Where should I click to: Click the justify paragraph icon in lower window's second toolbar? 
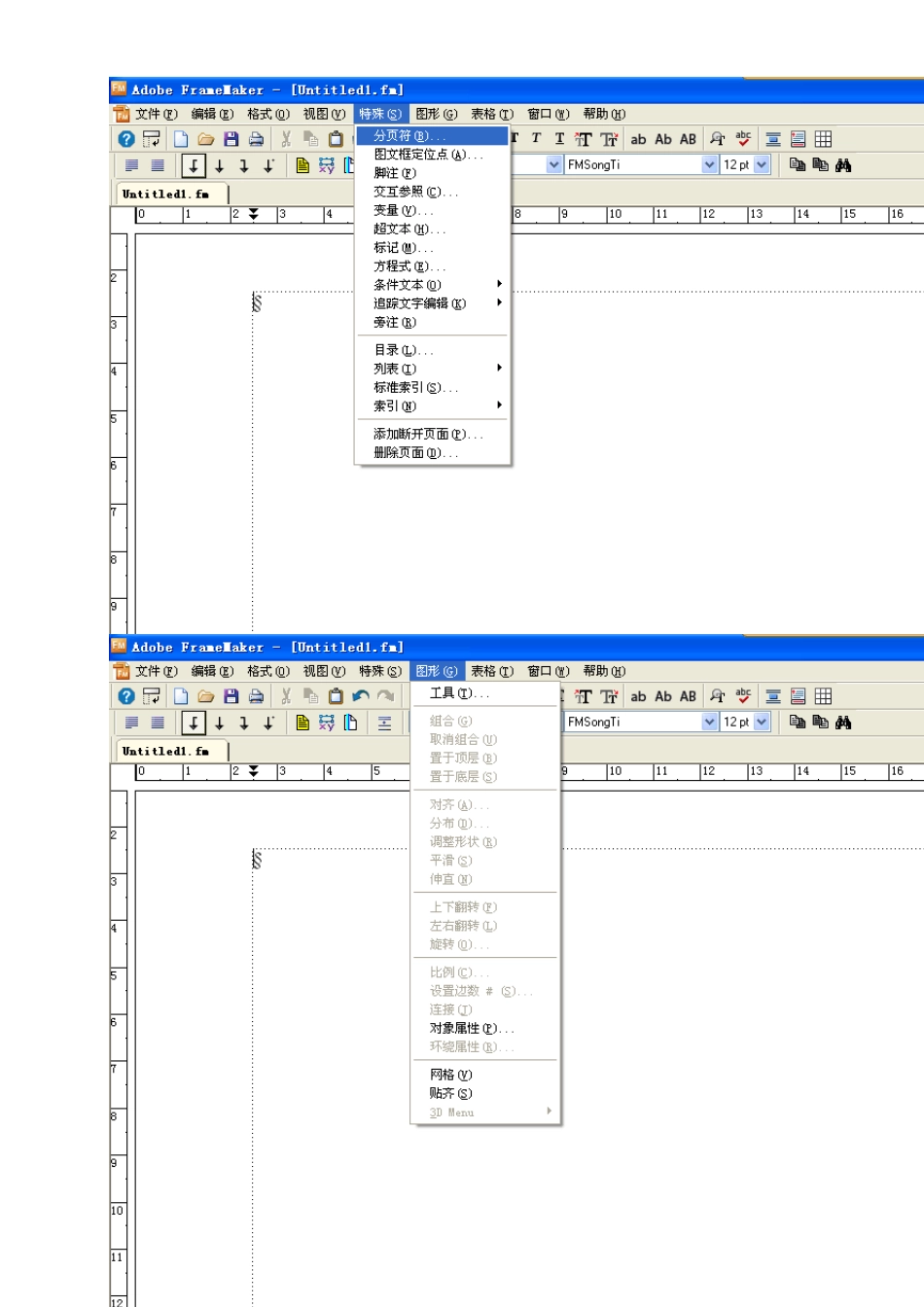(x=158, y=723)
